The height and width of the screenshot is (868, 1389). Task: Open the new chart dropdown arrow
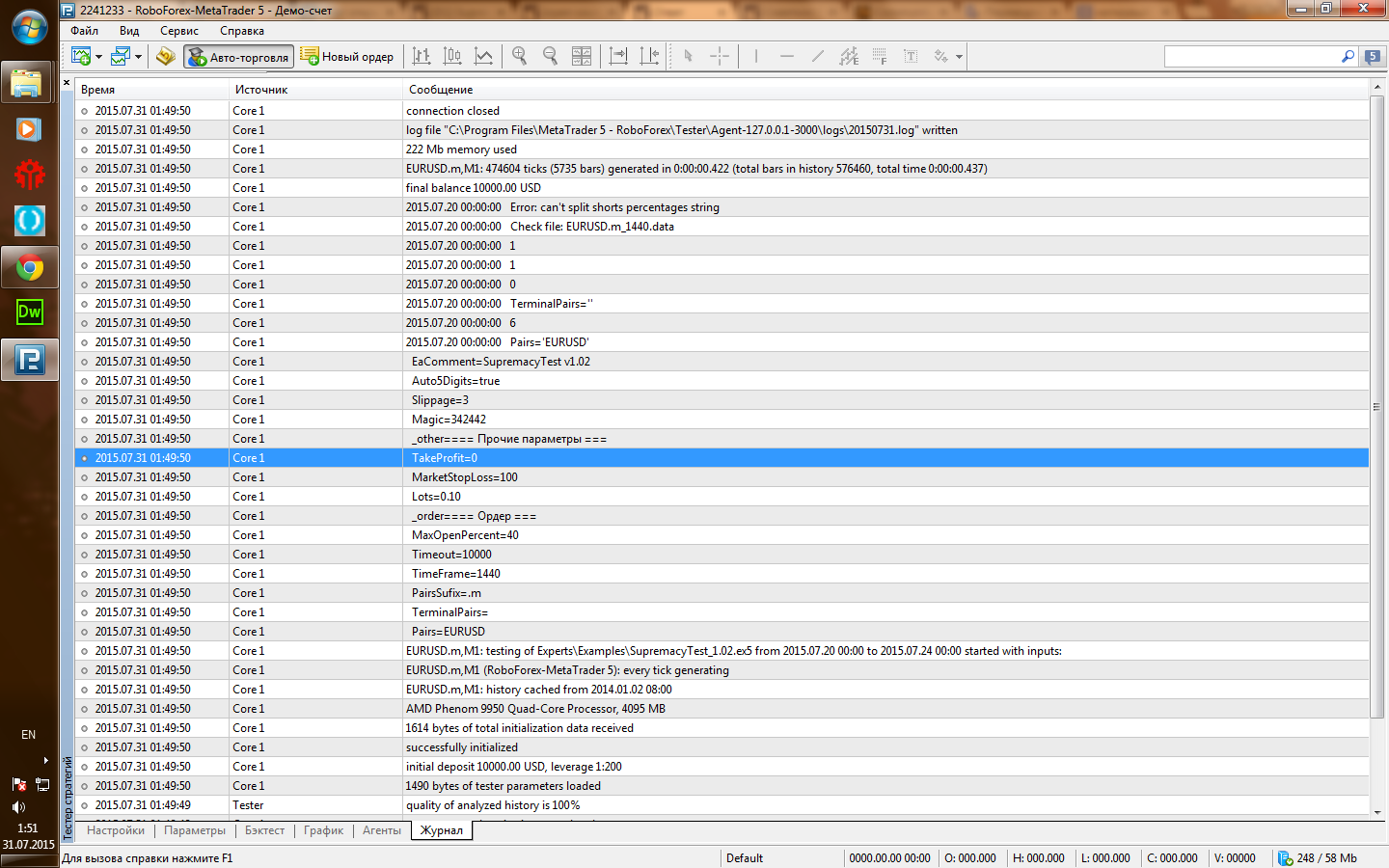coord(98,57)
